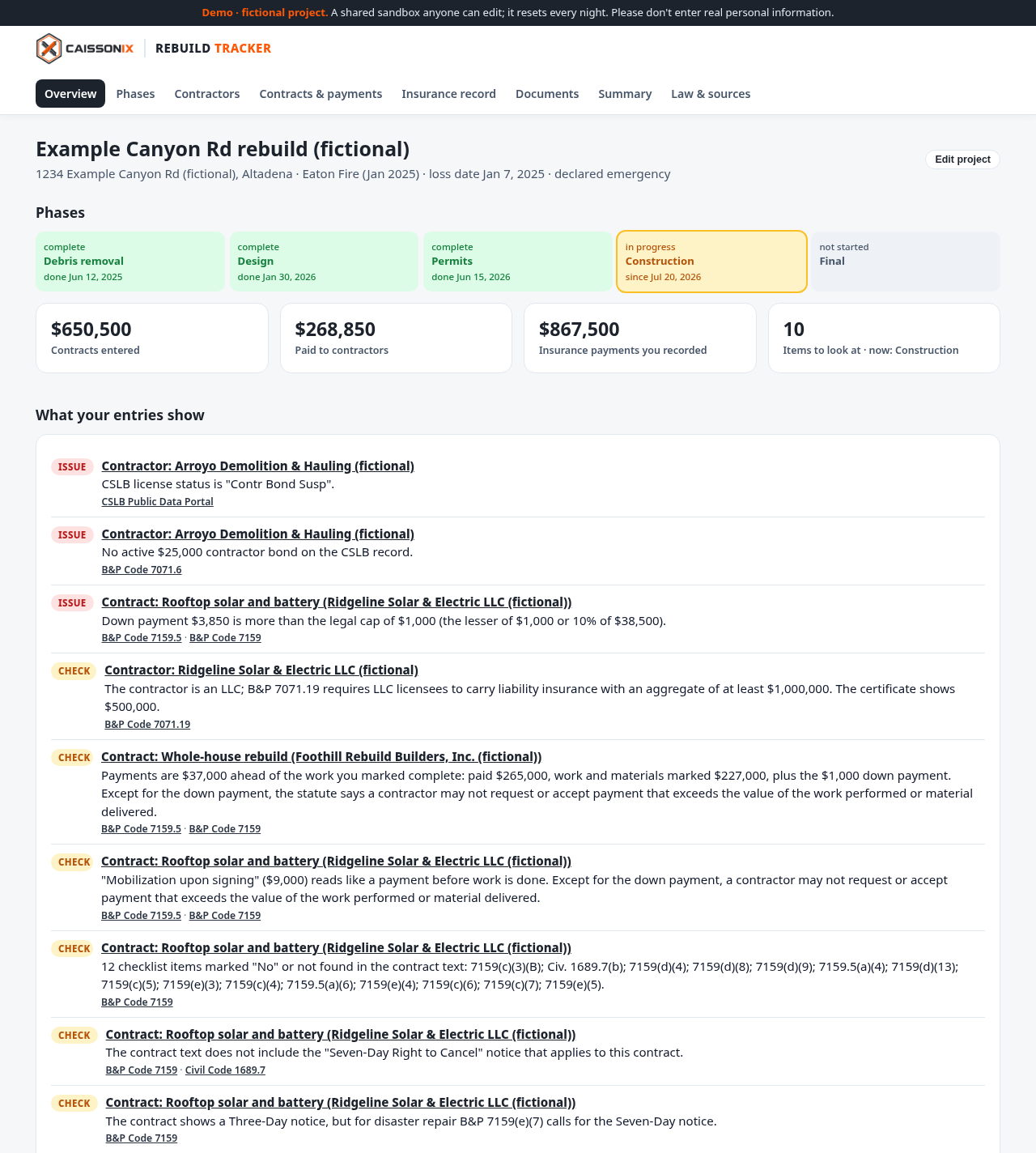The width and height of the screenshot is (1036, 1153).
Task: Select the in-progress Construction phase card
Action: 711,262
